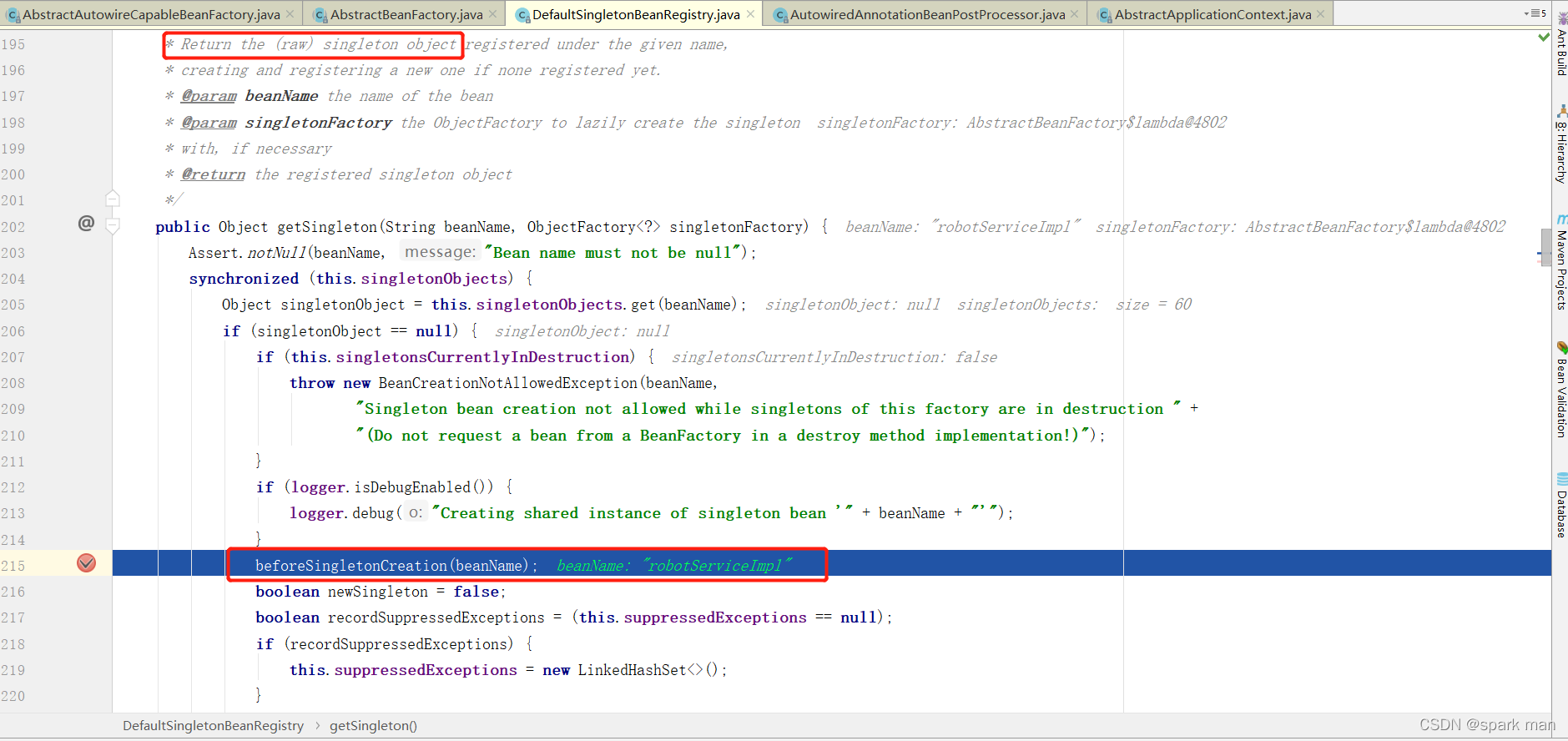Click the getSingleton method name on line 202
The width and height of the screenshot is (1568, 741).
(327, 227)
